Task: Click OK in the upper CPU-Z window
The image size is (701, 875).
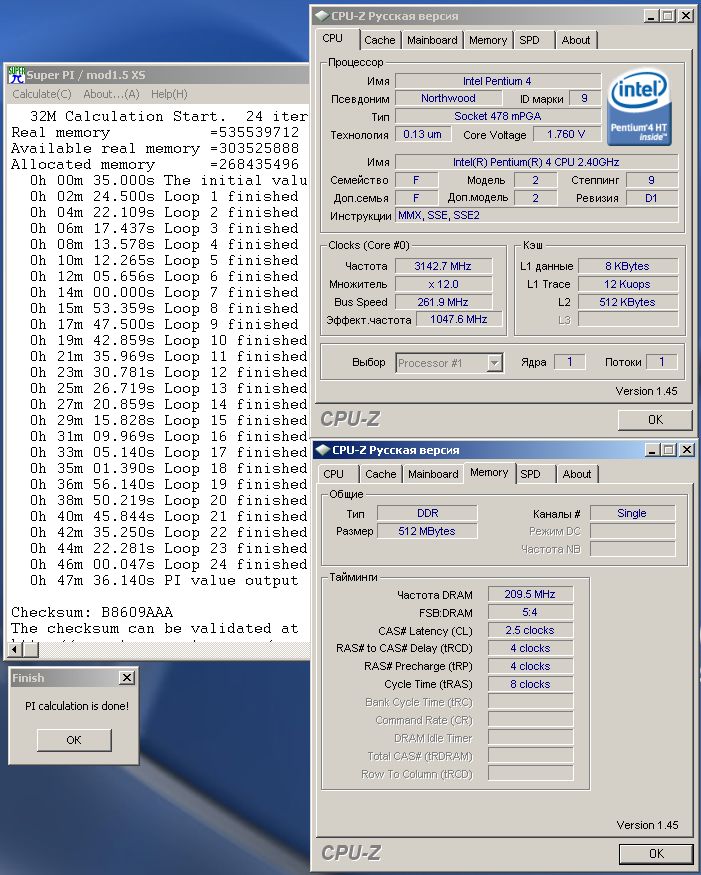Action: 655,420
